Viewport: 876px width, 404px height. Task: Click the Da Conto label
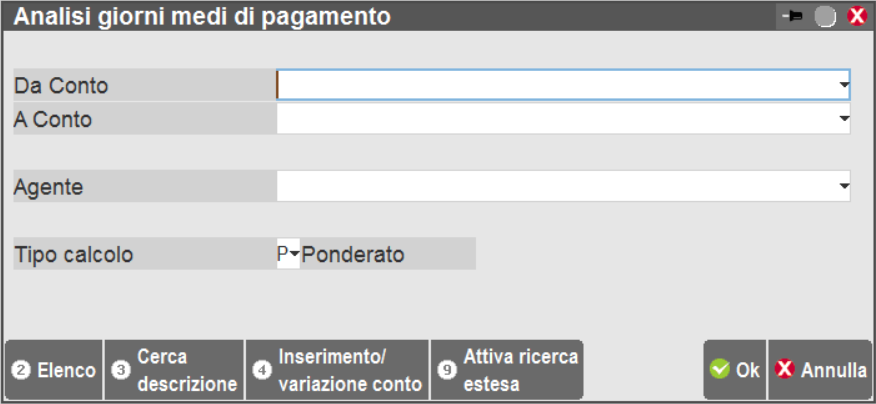point(61,86)
